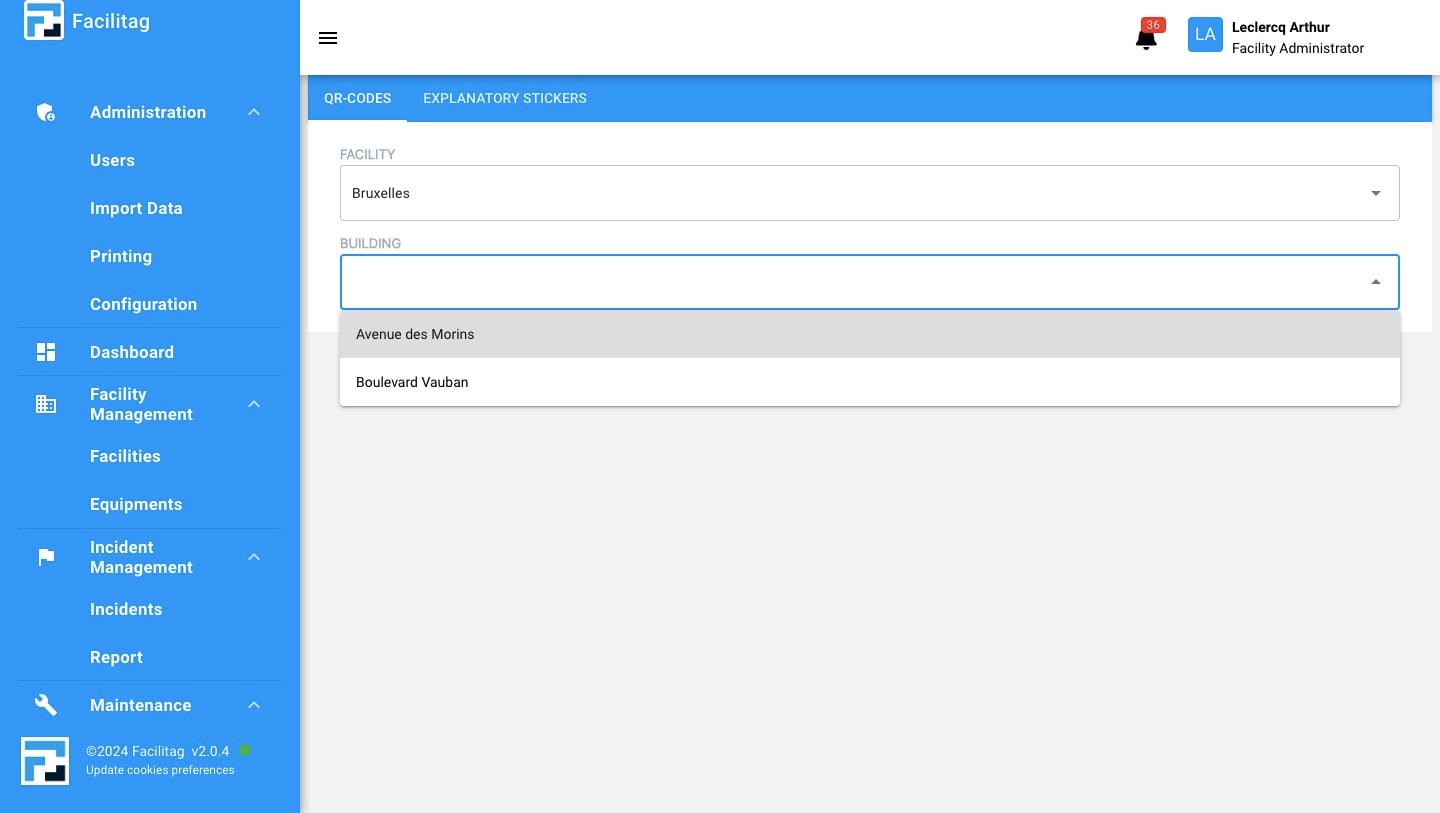The image size is (1440, 813).
Task: Click the Maintenance wrench icon
Action: point(46,705)
